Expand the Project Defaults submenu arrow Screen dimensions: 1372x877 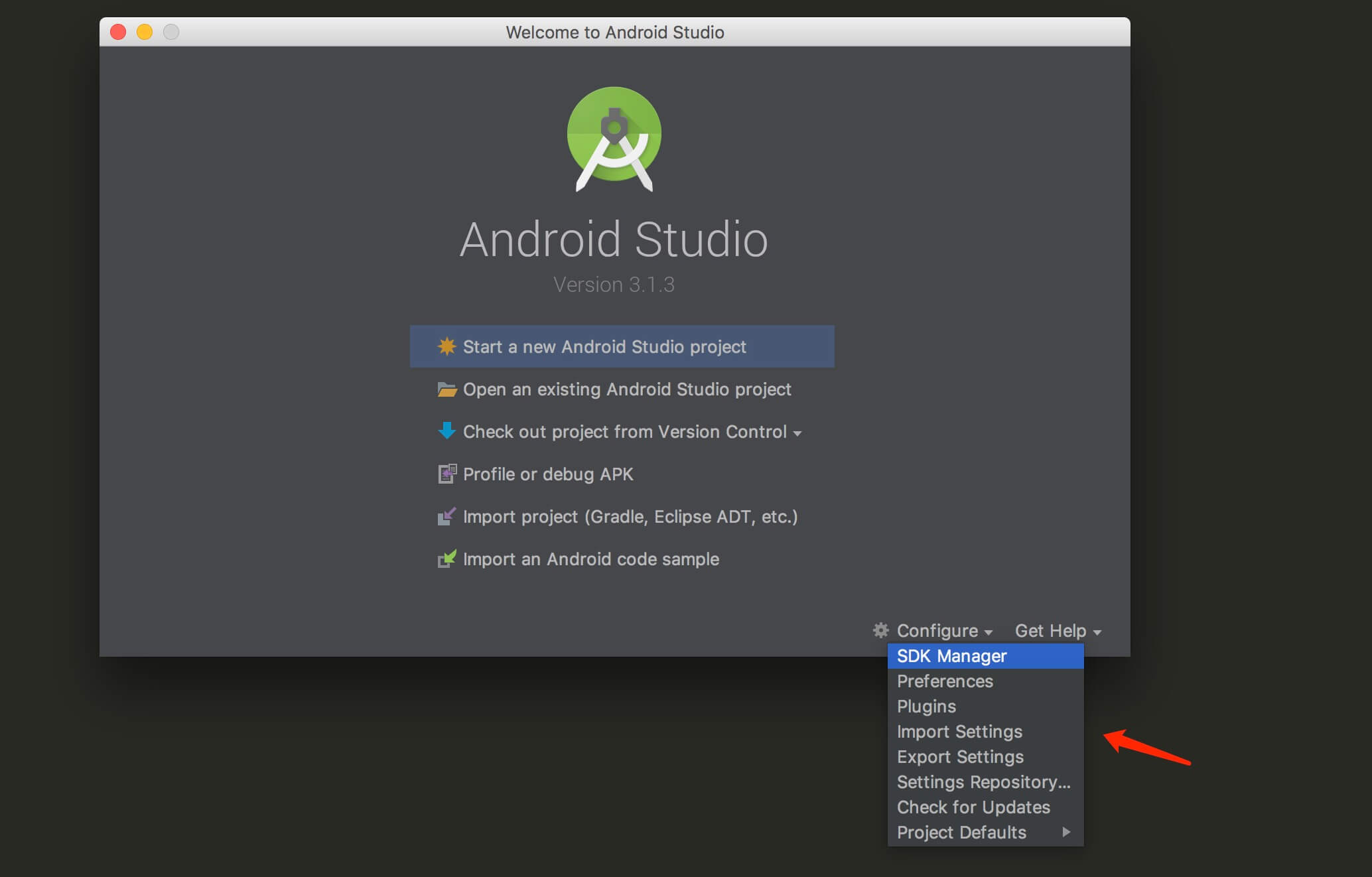coord(1066,832)
